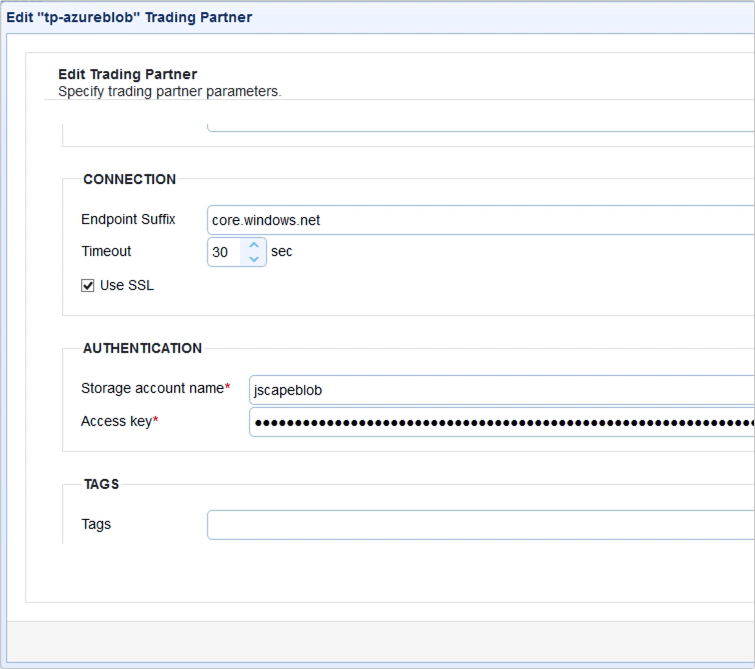Click into the masked Access key field

click(x=500, y=422)
